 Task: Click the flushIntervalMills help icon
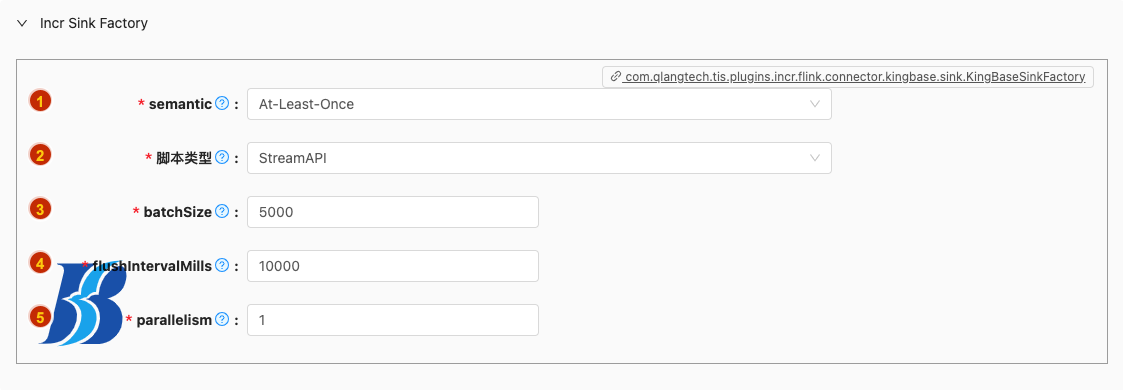click(222, 265)
